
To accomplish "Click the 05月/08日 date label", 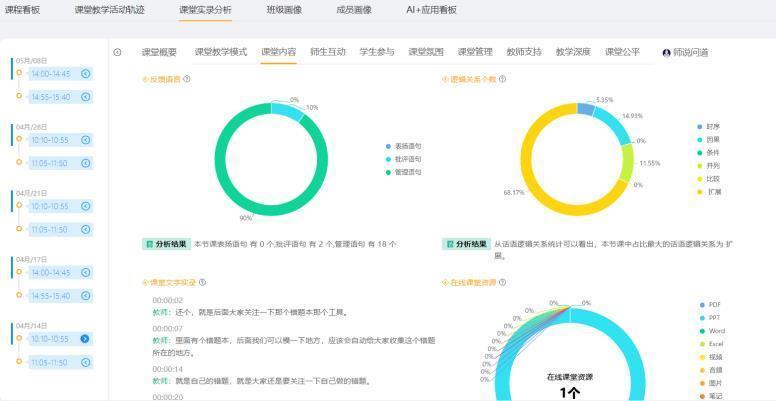I will [x=32, y=60].
